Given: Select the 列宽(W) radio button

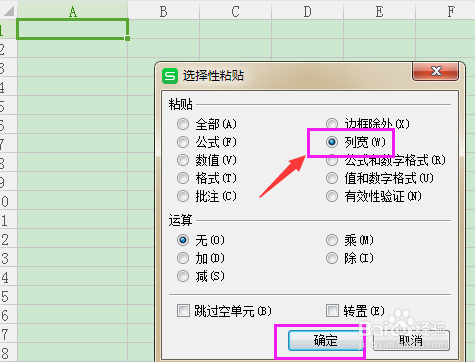Looking at the screenshot, I should point(332,142).
